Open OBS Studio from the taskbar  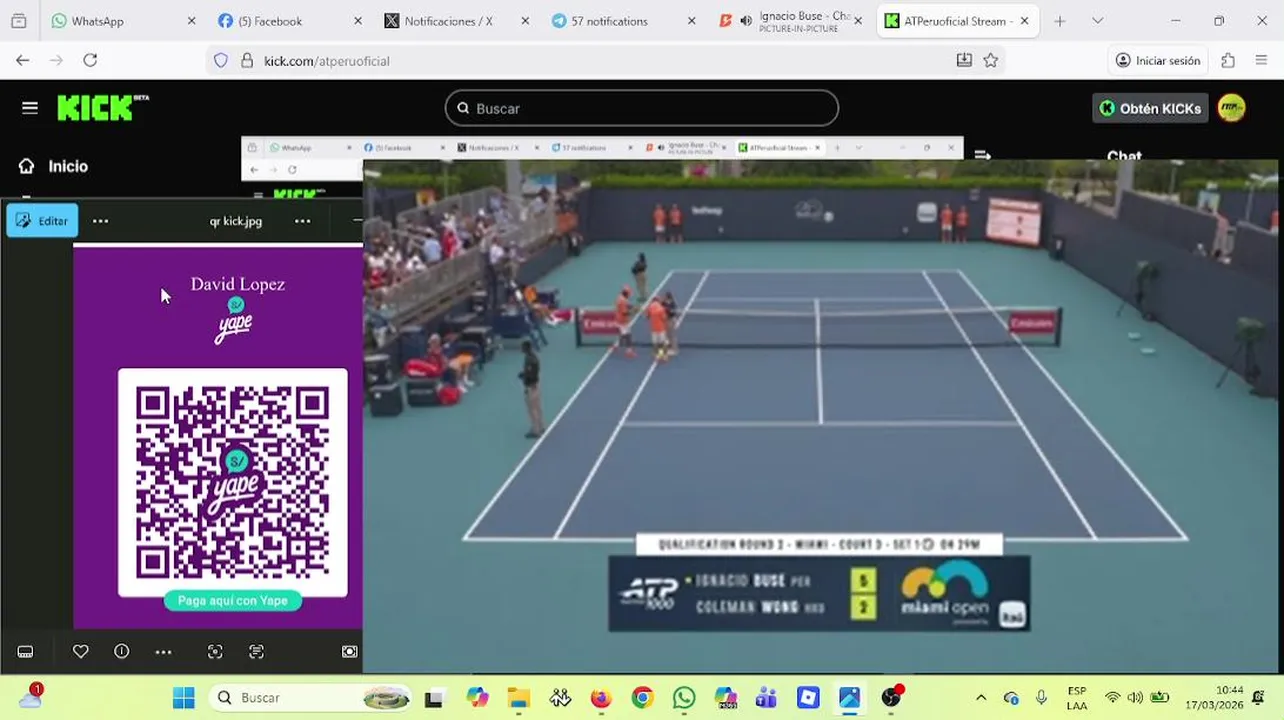click(891, 698)
